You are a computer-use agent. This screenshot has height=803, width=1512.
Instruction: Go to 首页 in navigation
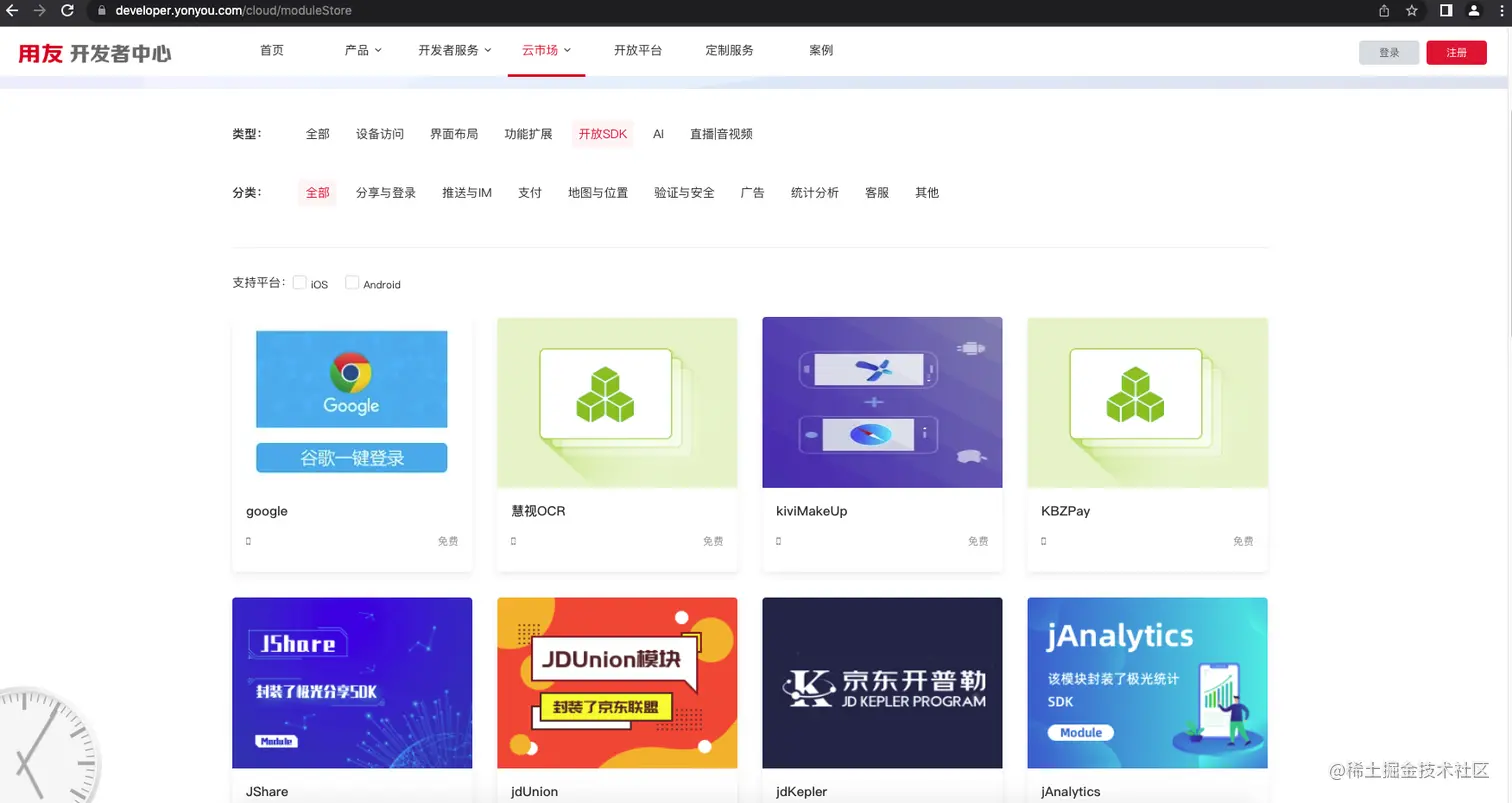272,50
